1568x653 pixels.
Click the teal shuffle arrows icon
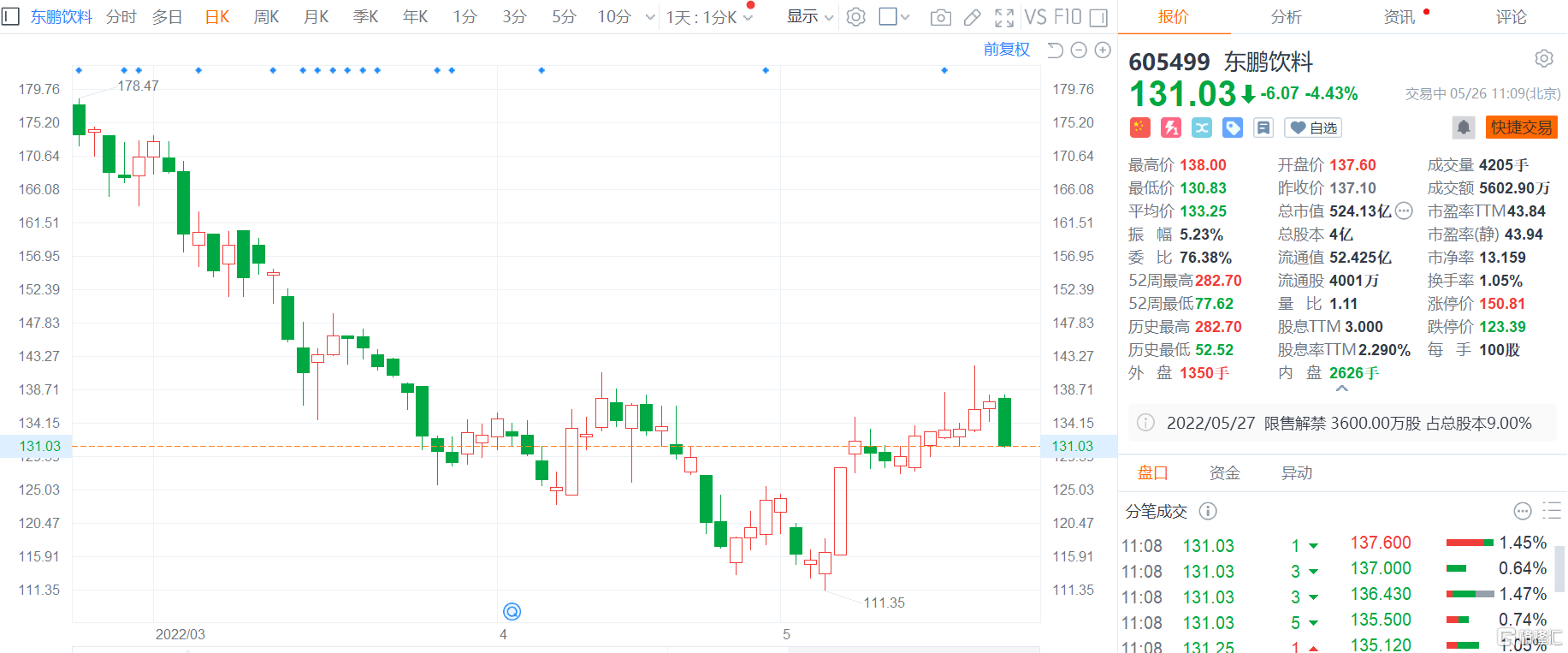coord(1202,128)
